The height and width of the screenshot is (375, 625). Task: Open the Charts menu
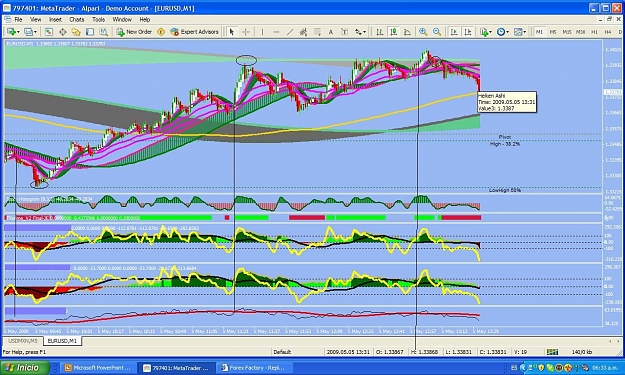77,20
